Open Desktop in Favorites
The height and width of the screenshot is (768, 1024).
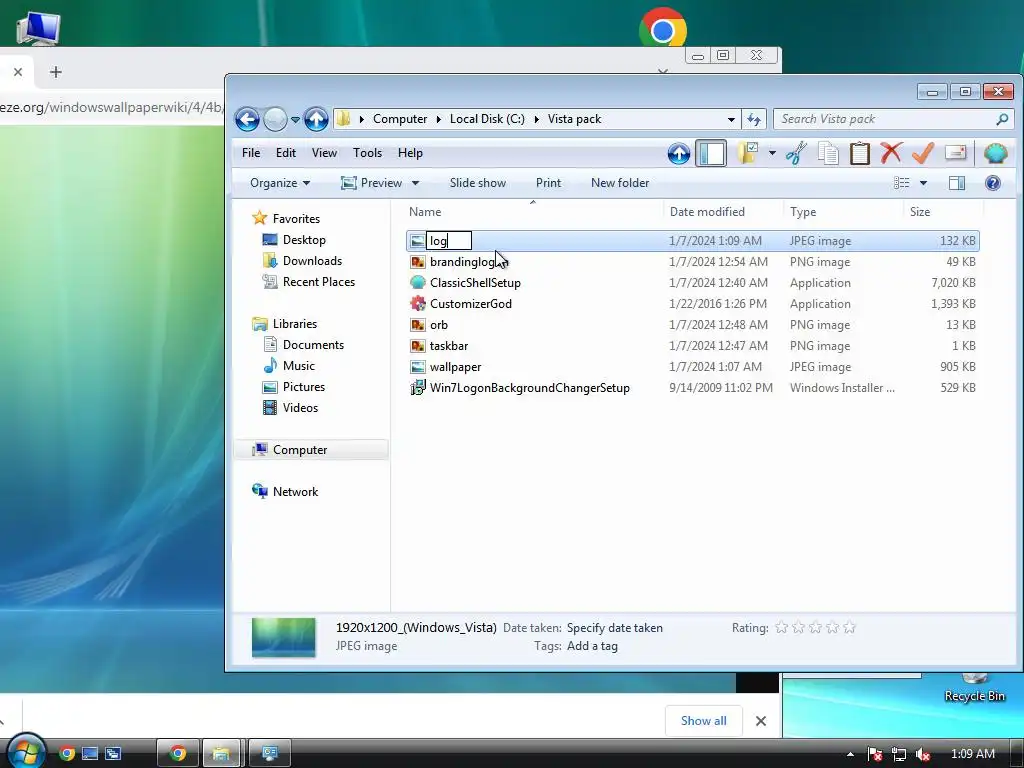[x=304, y=240]
